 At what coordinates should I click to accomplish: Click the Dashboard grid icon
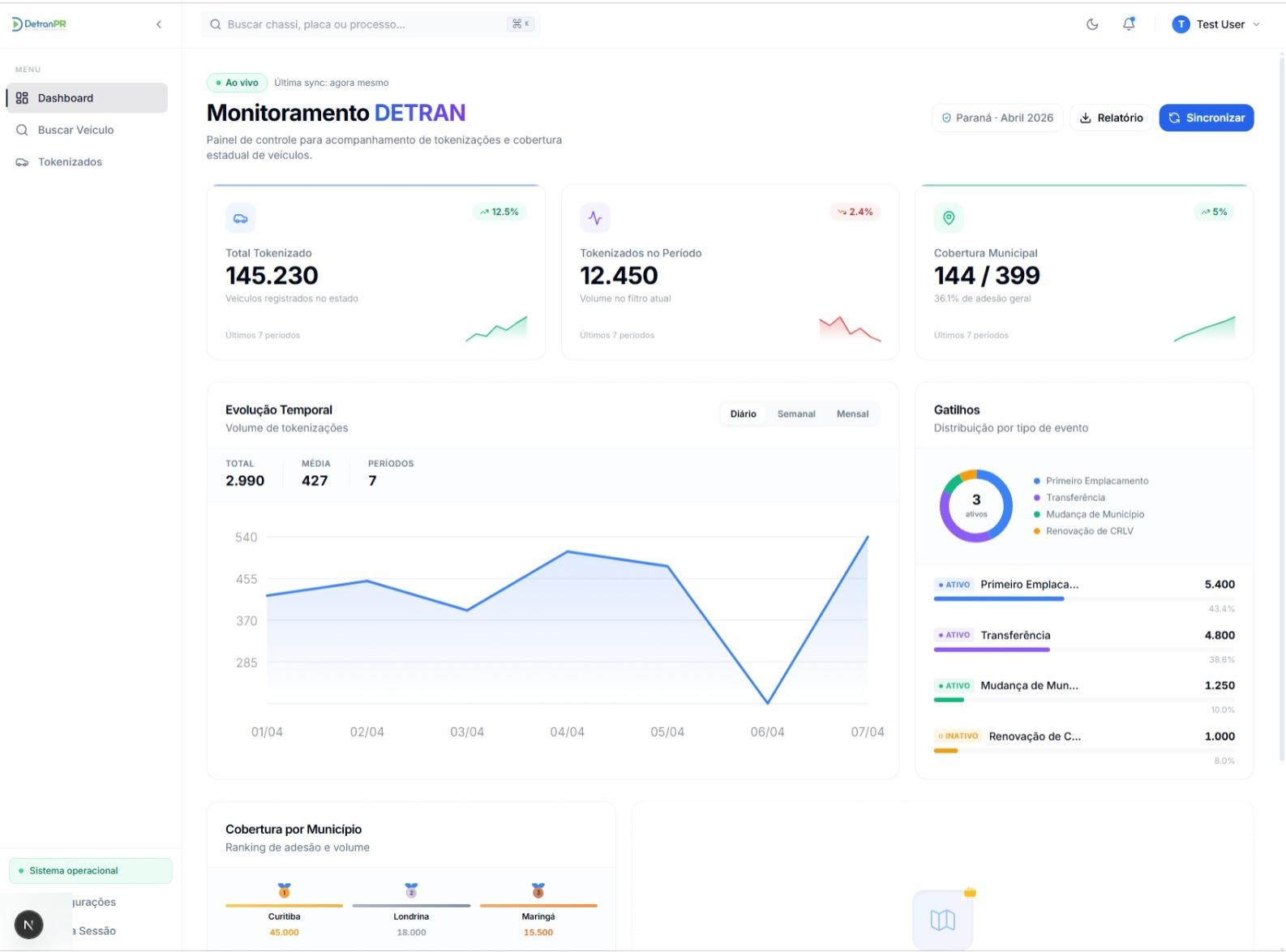tap(22, 98)
